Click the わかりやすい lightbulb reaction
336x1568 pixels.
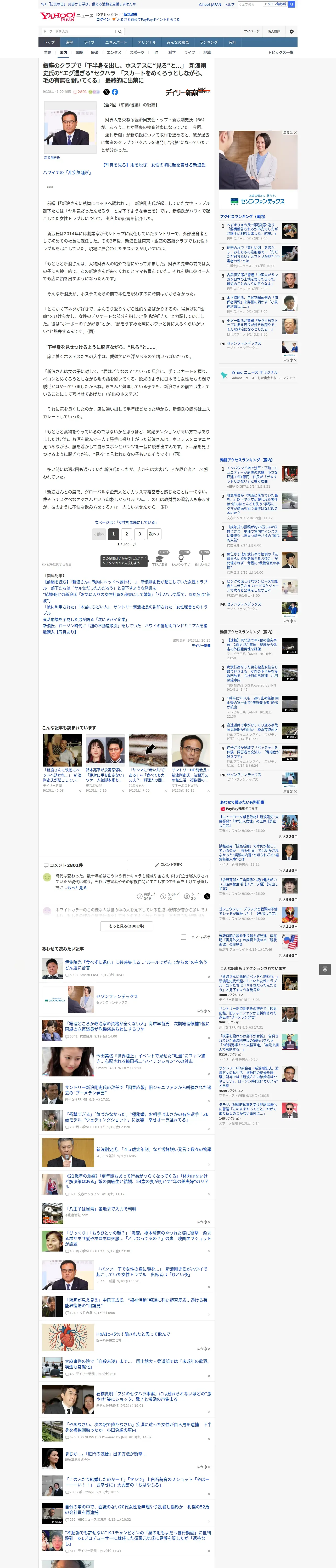click(x=182, y=559)
